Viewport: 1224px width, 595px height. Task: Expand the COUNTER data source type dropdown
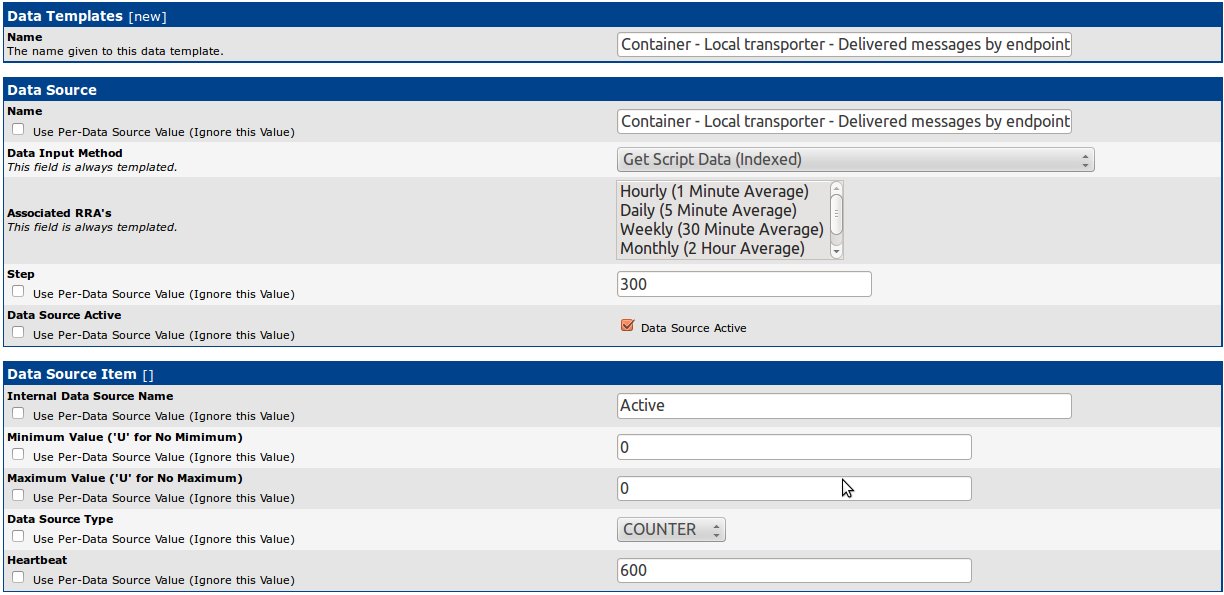tap(671, 530)
